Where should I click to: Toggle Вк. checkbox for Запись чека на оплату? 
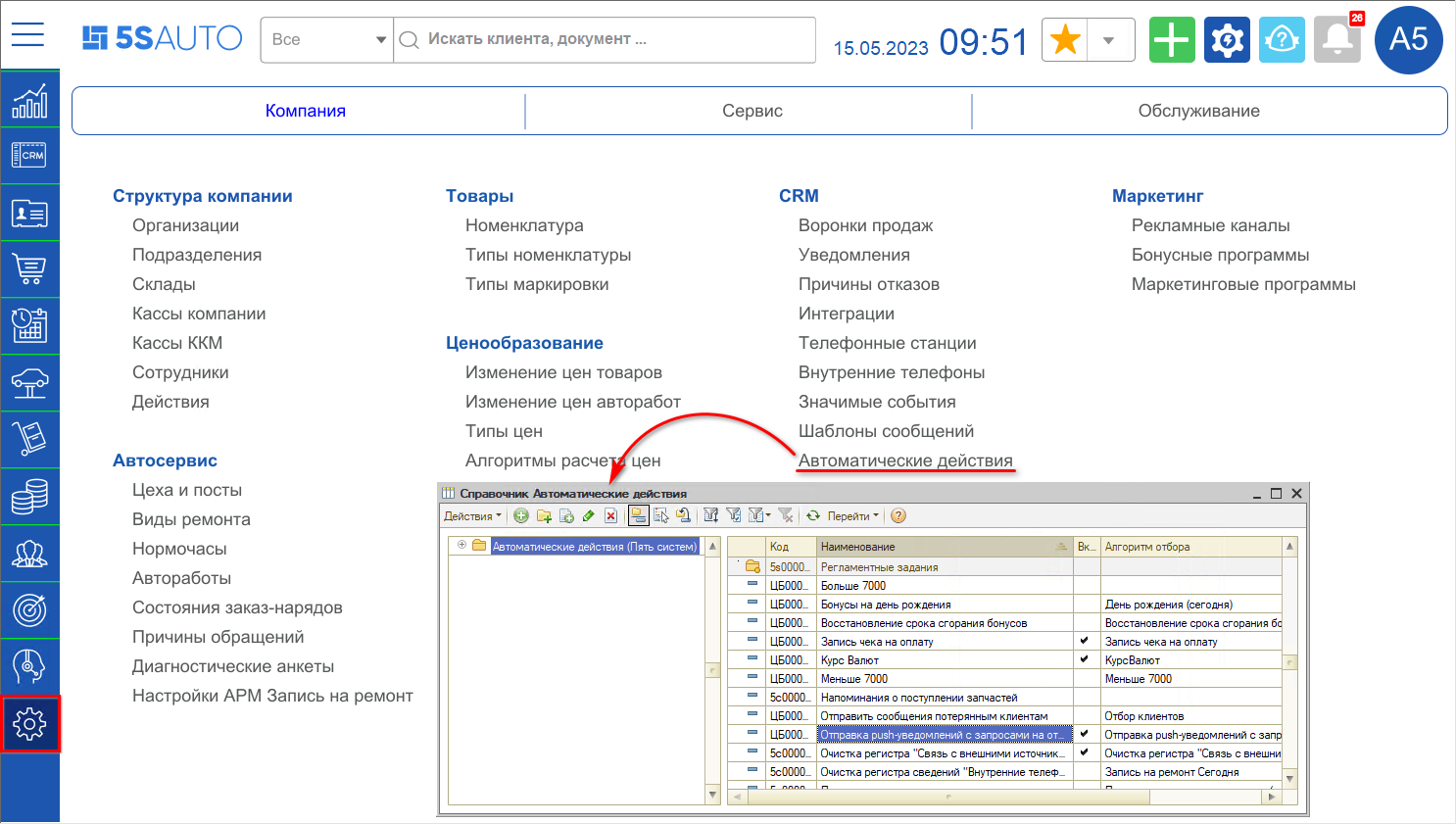pyautogui.click(x=1085, y=641)
